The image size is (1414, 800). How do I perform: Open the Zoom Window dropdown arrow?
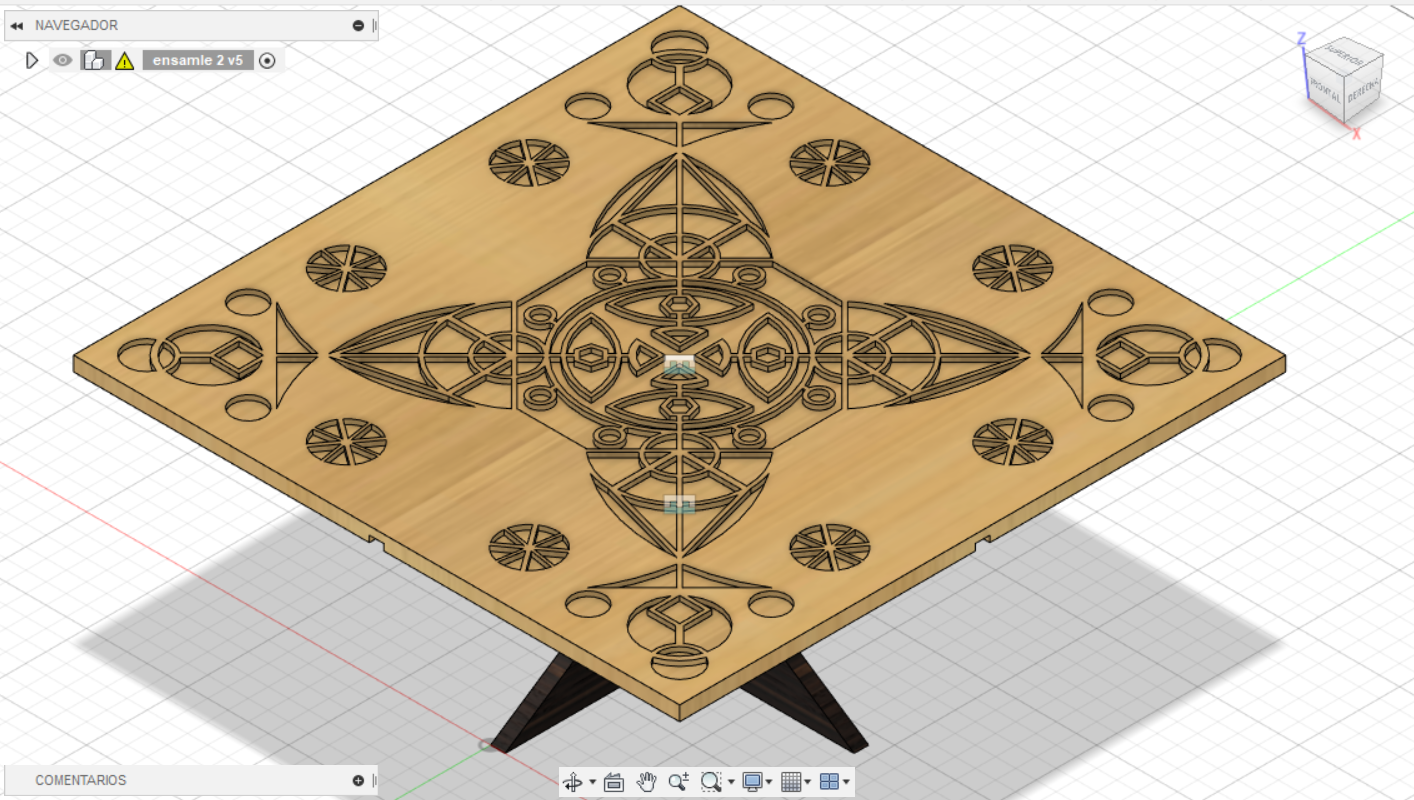click(731, 782)
